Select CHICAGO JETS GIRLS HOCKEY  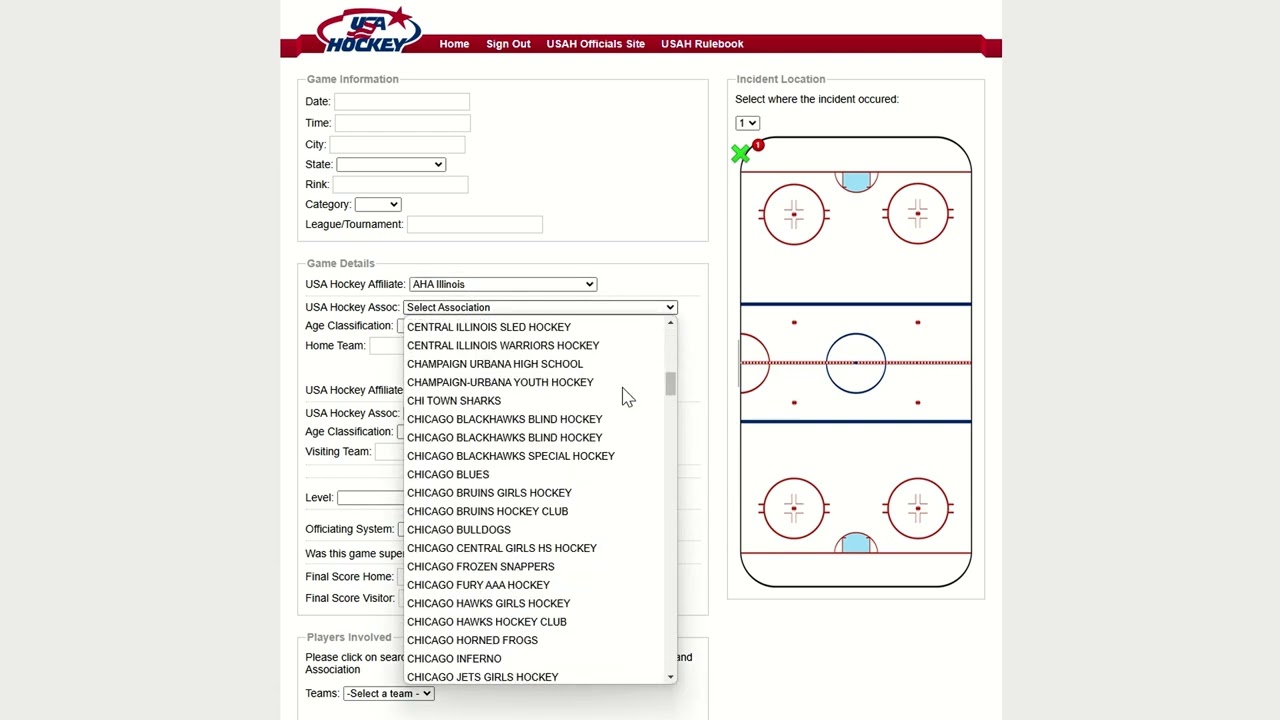click(534, 677)
